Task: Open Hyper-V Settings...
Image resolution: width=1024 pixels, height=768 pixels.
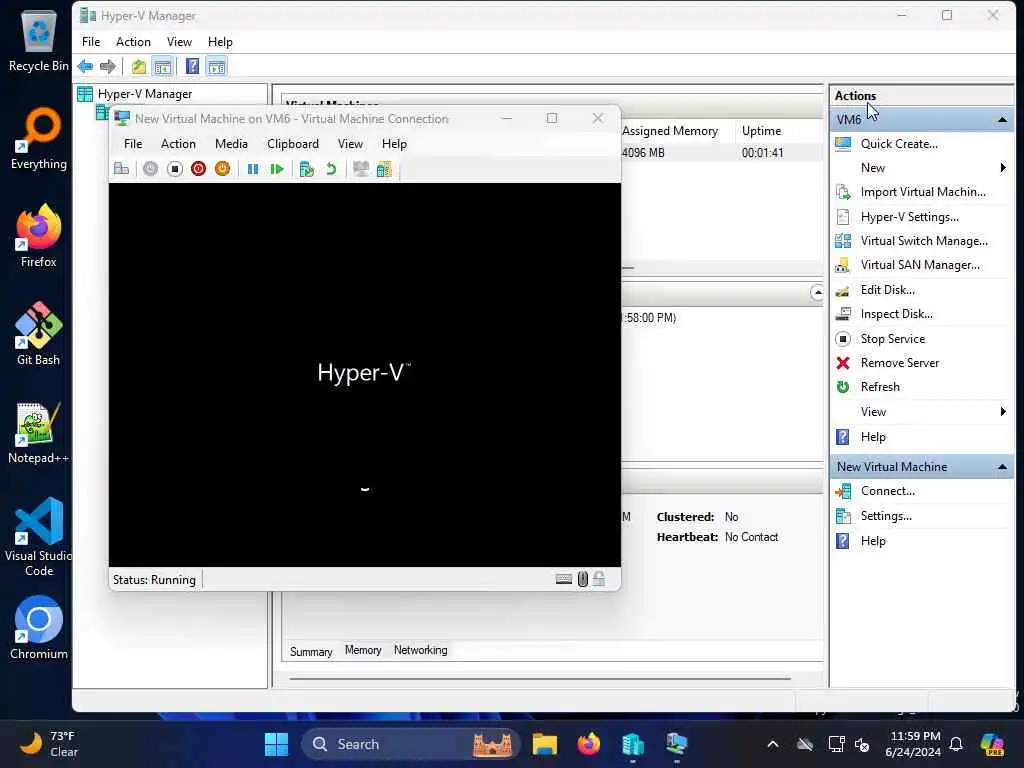Action: (909, 217)
